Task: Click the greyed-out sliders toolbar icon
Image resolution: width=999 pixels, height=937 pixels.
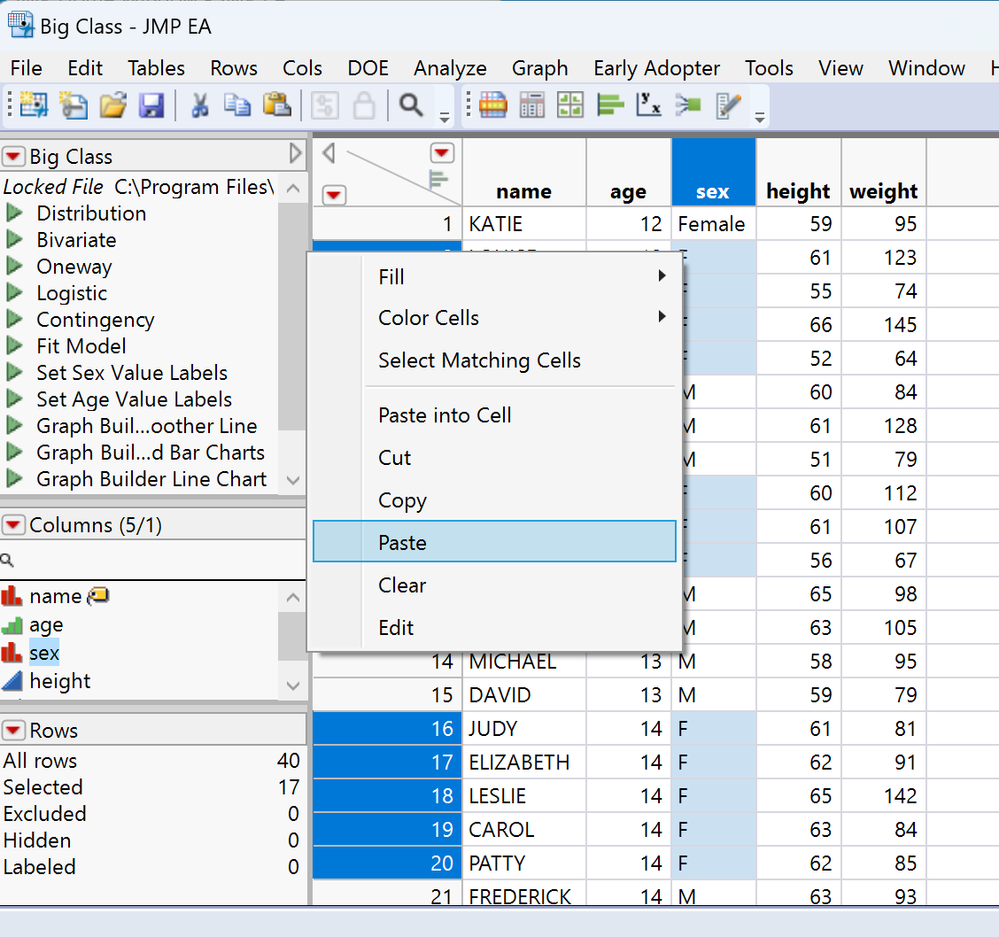Action: point(324,105)
